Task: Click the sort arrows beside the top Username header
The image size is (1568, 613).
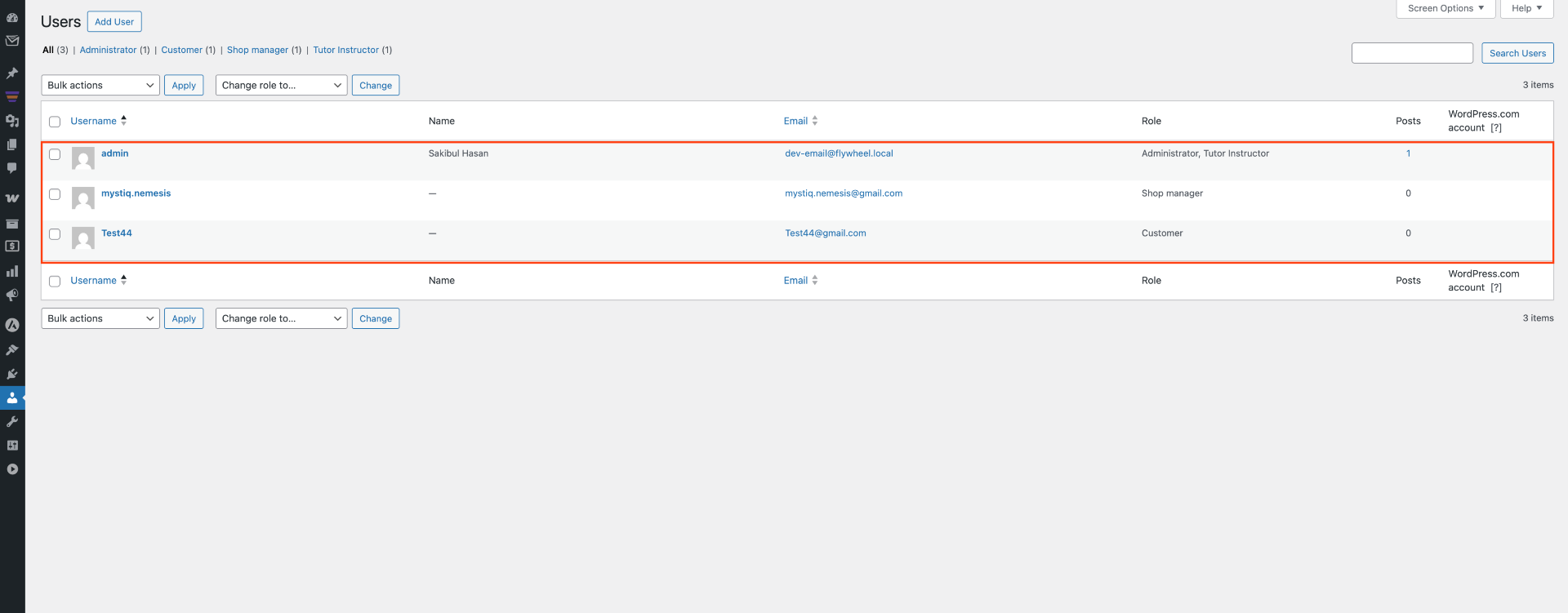Action: pos(123,120)
